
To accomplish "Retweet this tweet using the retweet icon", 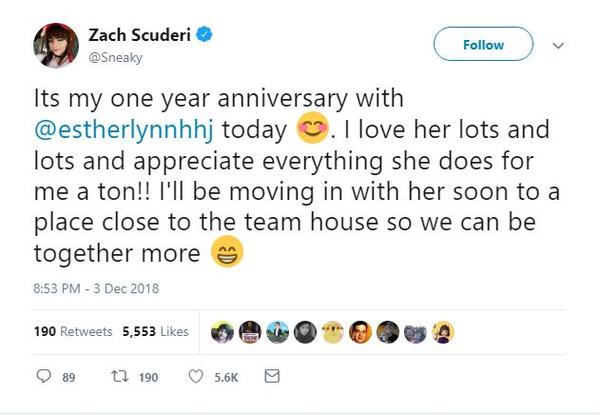I will [x=121, y=376].
